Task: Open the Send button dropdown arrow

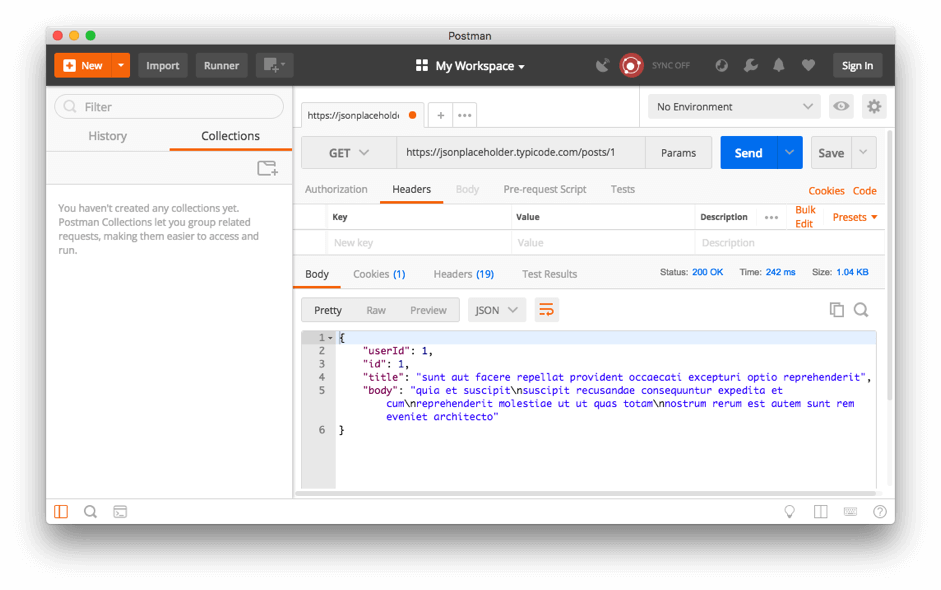Action: 790,153
